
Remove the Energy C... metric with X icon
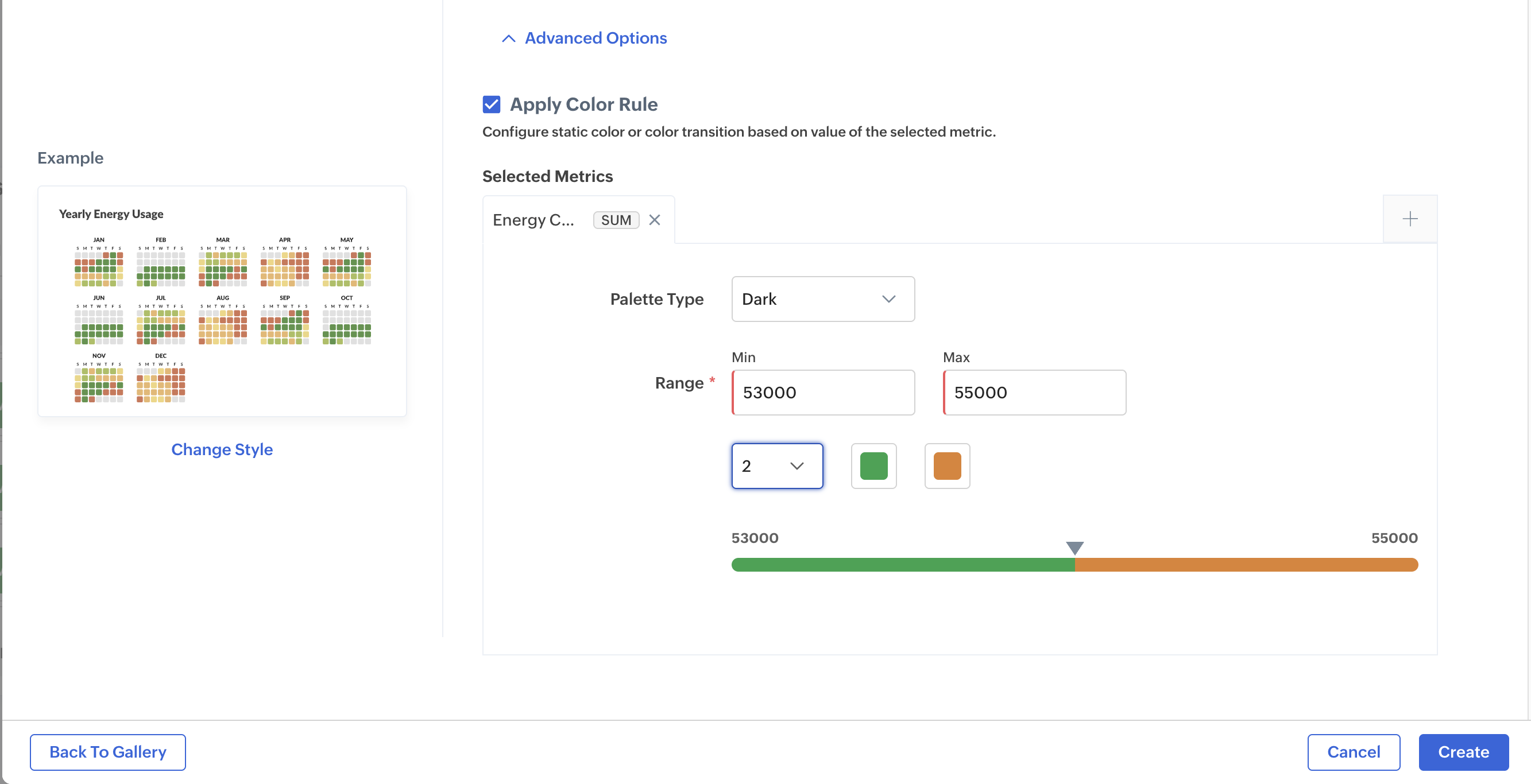pyautogui.click(x=654, y=220)
